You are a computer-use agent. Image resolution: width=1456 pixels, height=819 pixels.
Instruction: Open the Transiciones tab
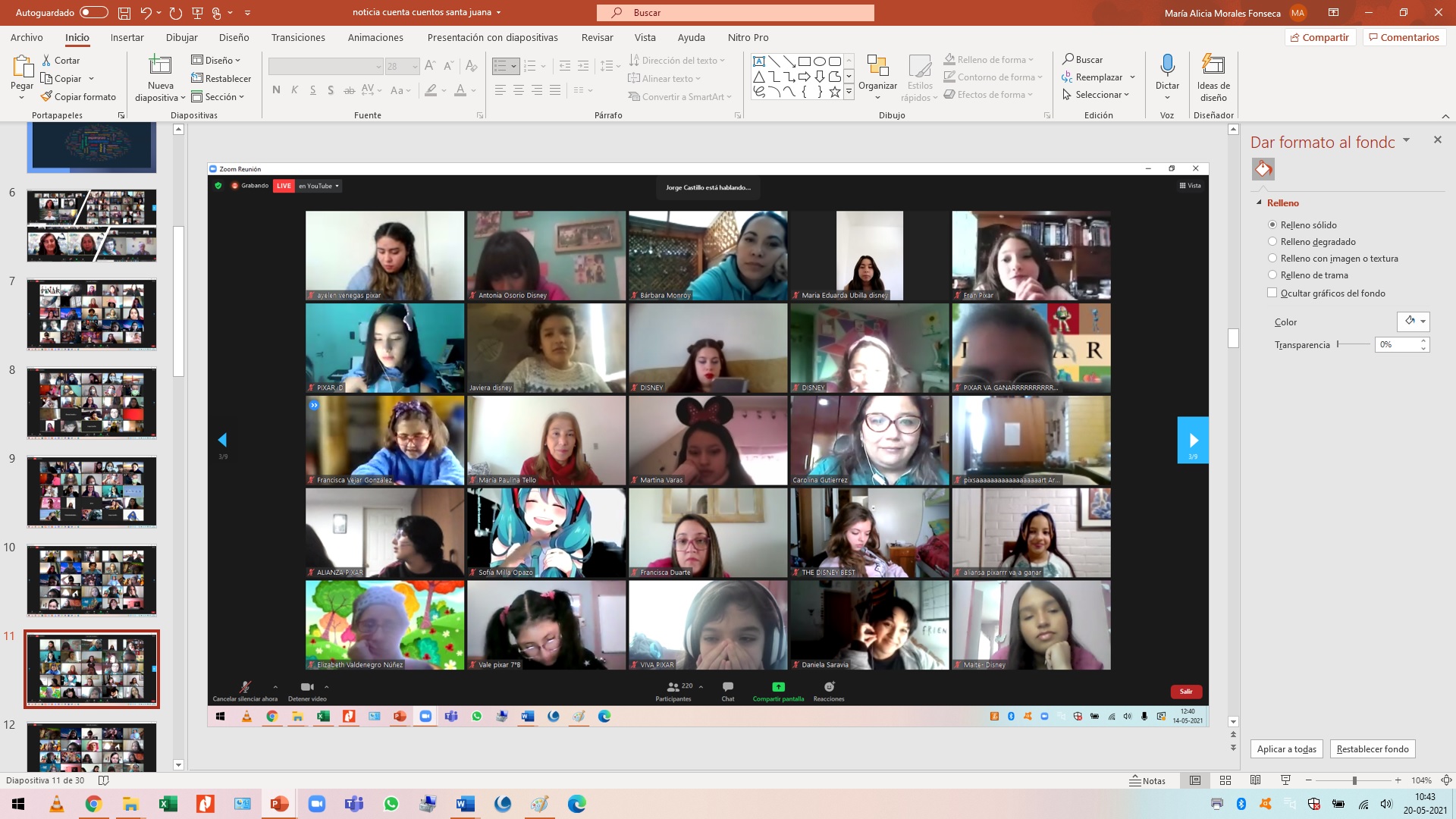298,37
